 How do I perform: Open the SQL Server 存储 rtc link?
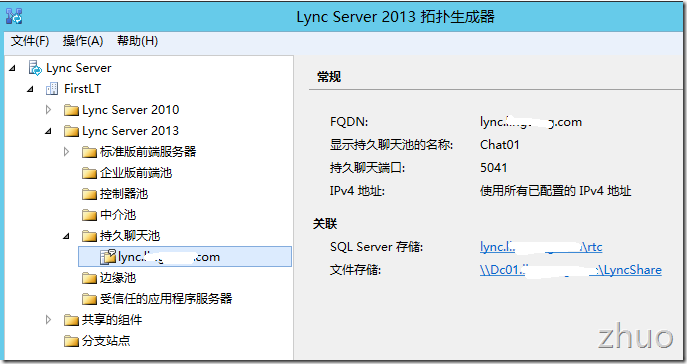point(541,247)
